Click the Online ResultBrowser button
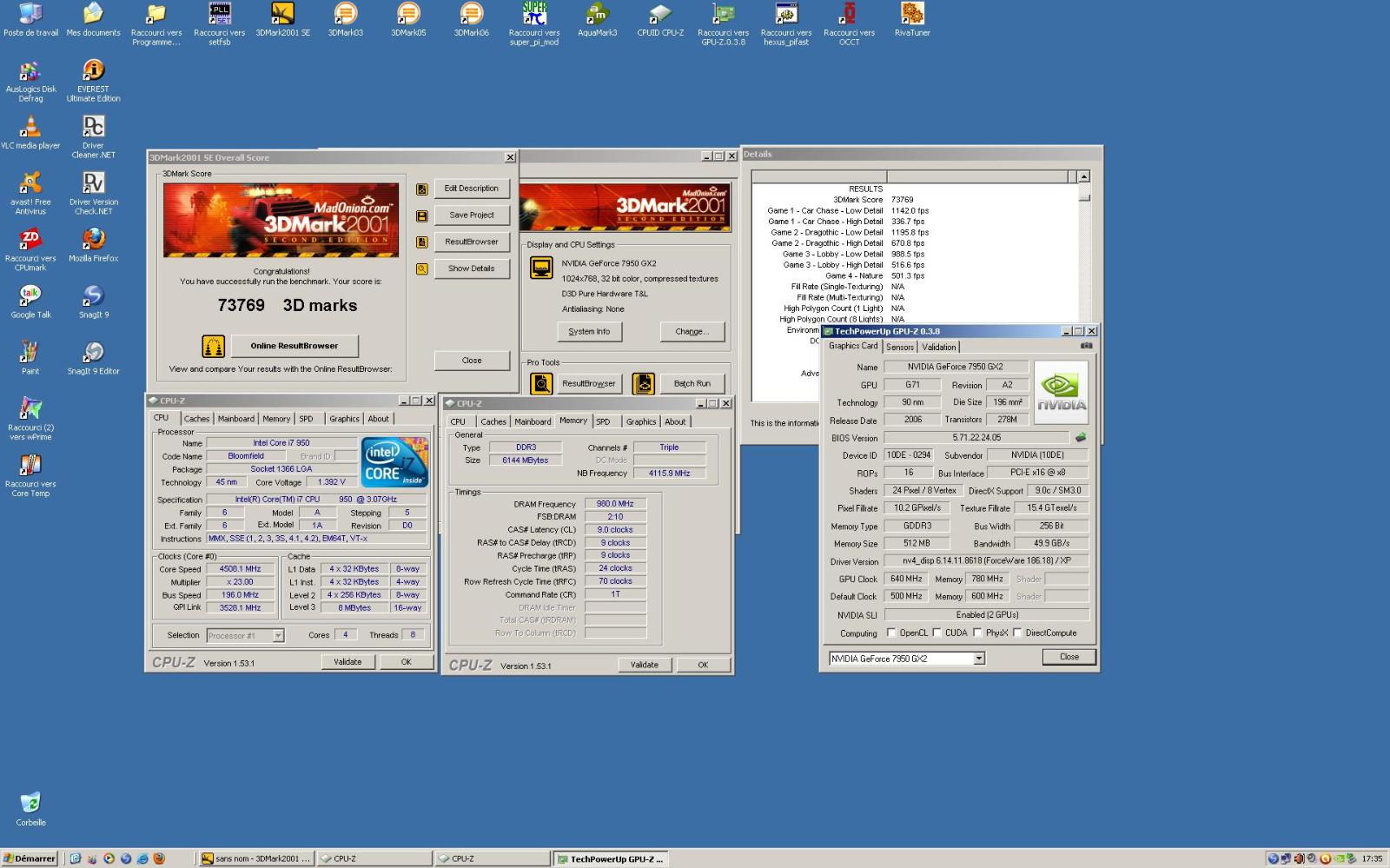1390x868 pixels. click(x=294, y=346)
